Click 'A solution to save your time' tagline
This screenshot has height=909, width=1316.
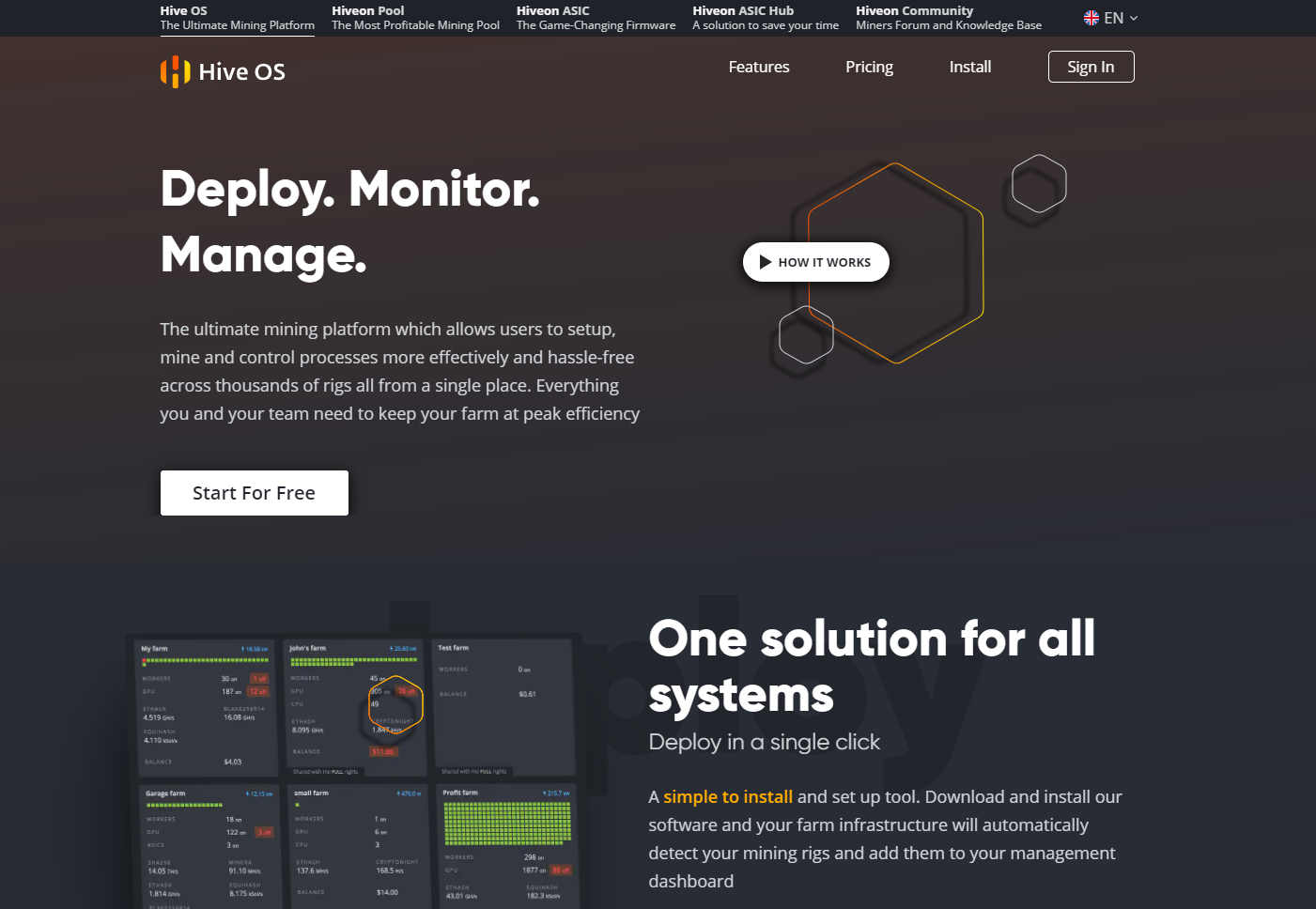[x=766, y=25]
